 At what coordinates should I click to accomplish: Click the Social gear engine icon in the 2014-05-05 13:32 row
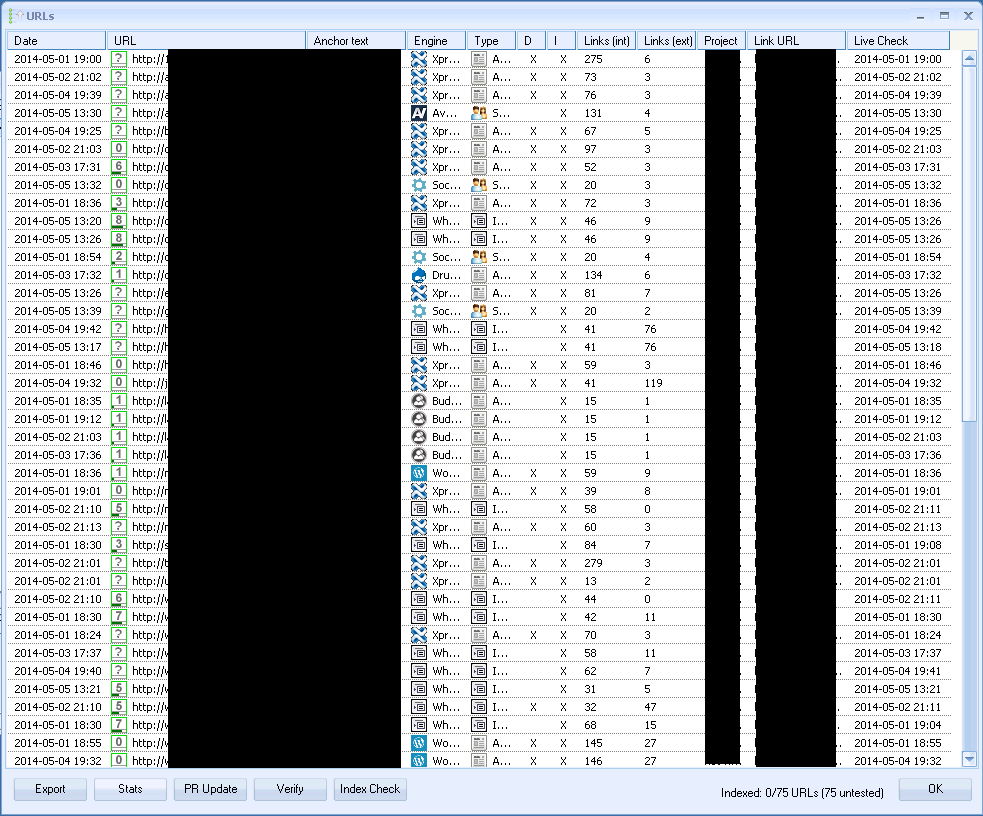(x=419, y=185)
